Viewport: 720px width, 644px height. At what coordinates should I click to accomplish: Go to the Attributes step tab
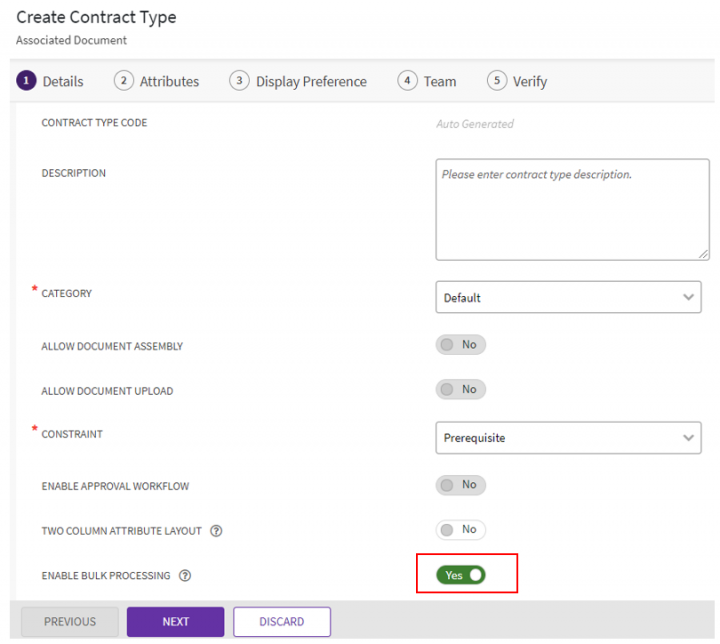tap(169, 82)
